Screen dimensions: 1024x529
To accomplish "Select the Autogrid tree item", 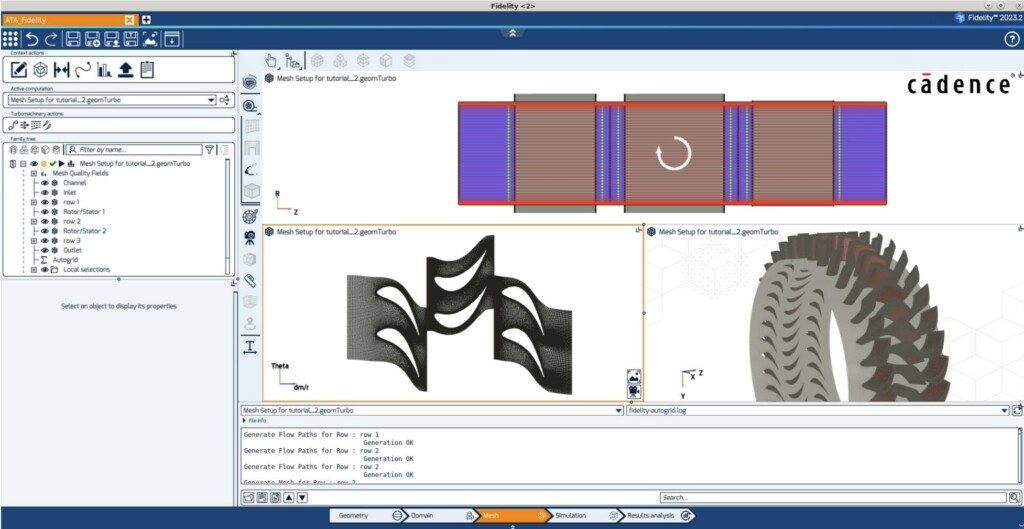I will pos(65,260).
